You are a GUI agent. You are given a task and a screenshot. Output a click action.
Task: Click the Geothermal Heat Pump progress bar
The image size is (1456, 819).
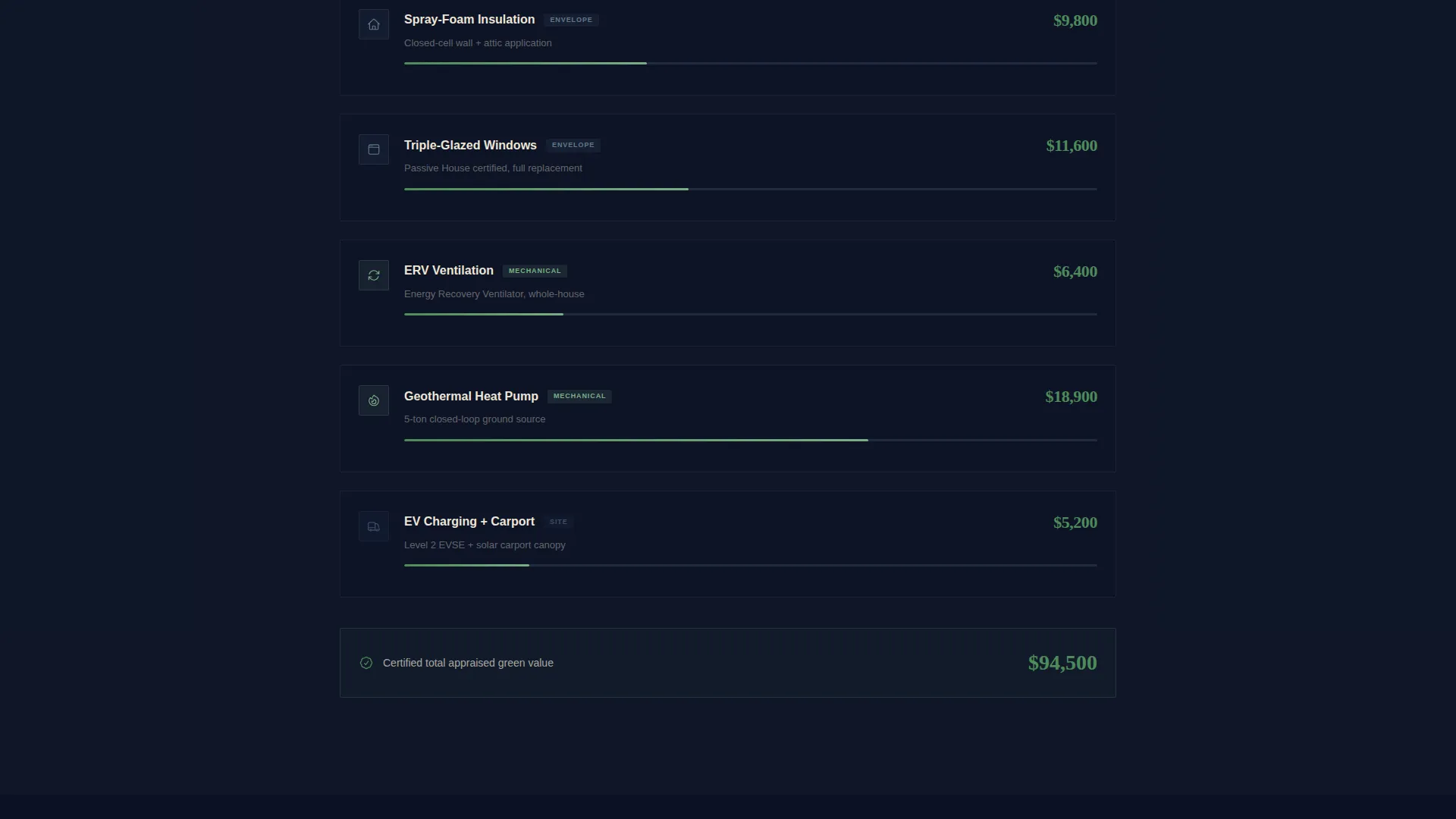click(x=751, y=440)
